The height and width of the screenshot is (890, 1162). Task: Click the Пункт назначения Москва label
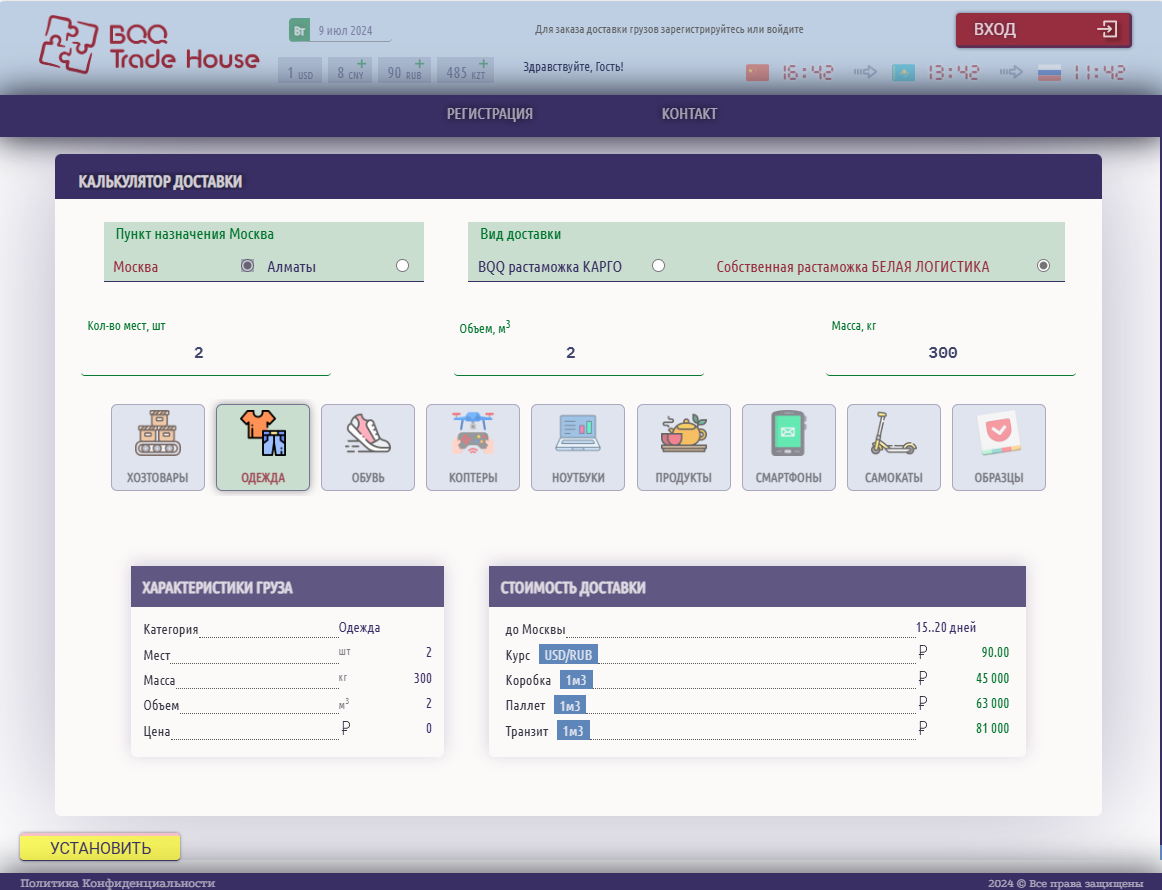(x=195, y=234)
